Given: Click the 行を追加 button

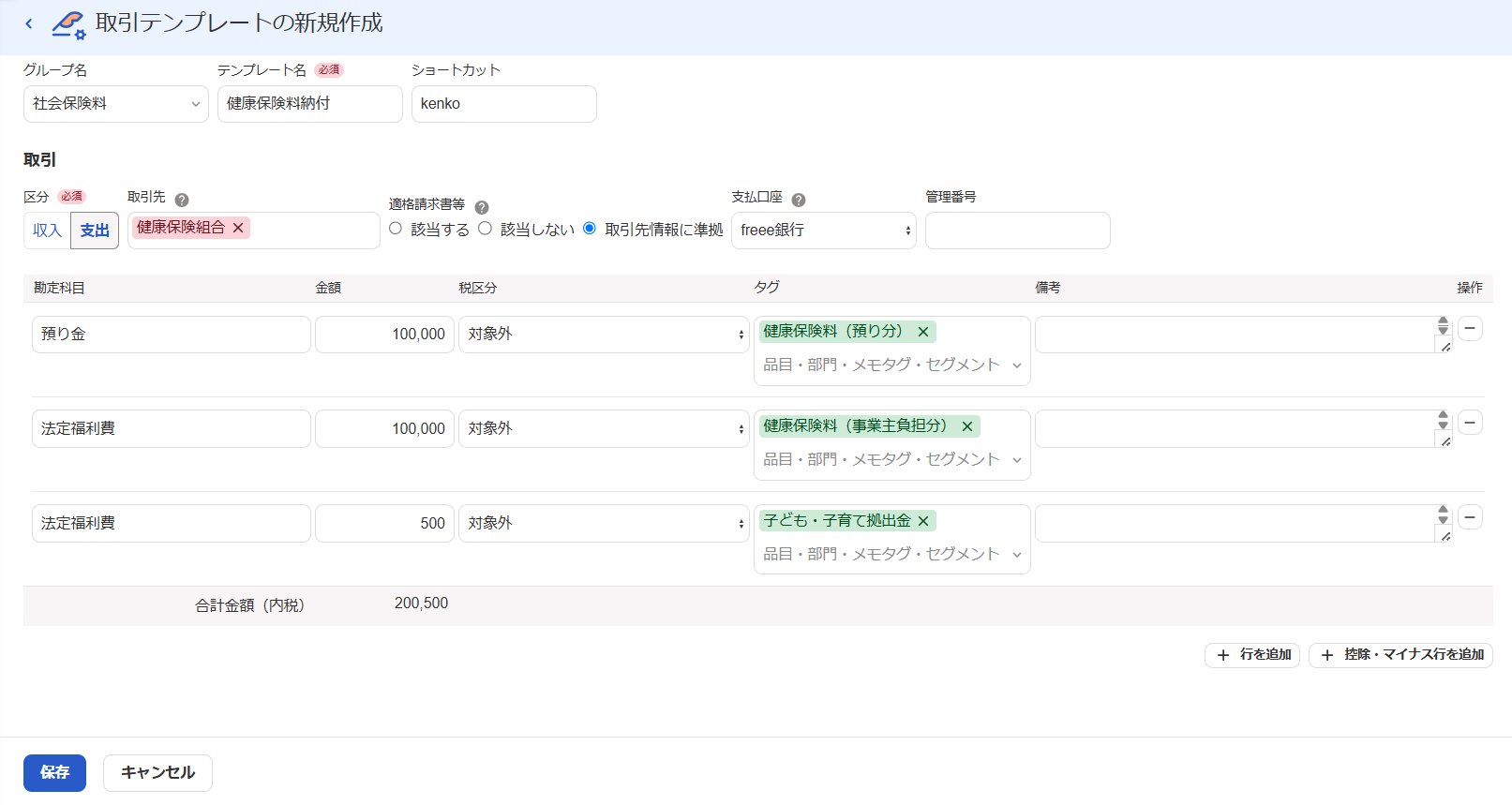Looking at the screenshot, I should click(1252, 655).
